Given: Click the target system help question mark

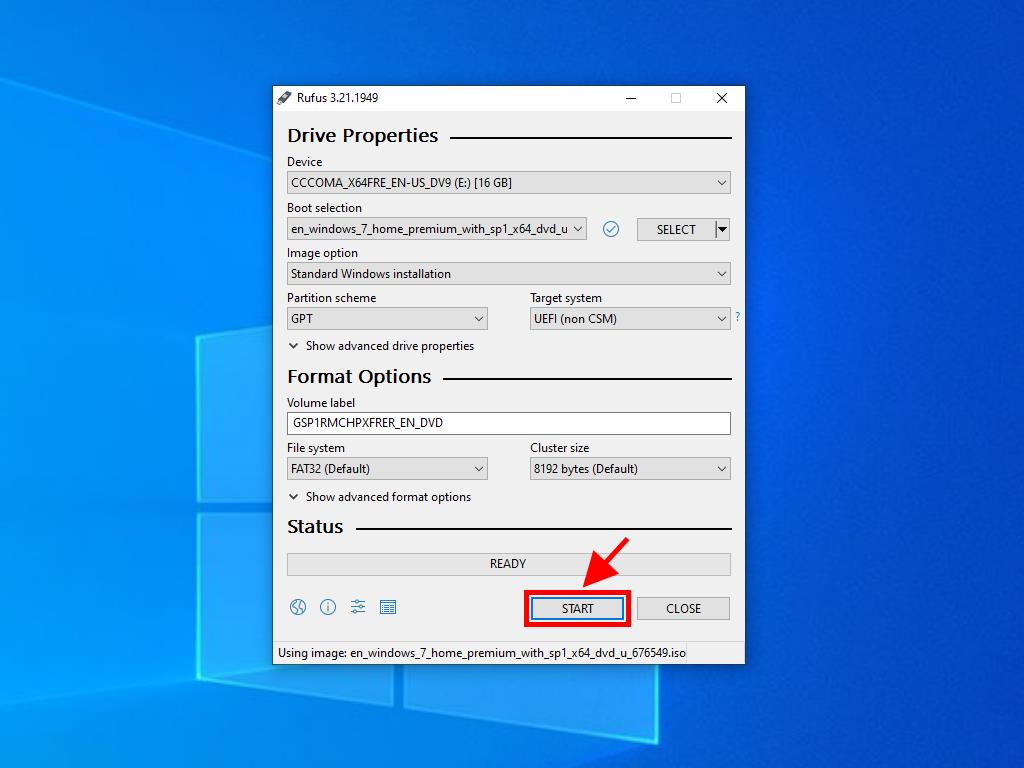Looking at the screenshot, I should tap(738, 317).
